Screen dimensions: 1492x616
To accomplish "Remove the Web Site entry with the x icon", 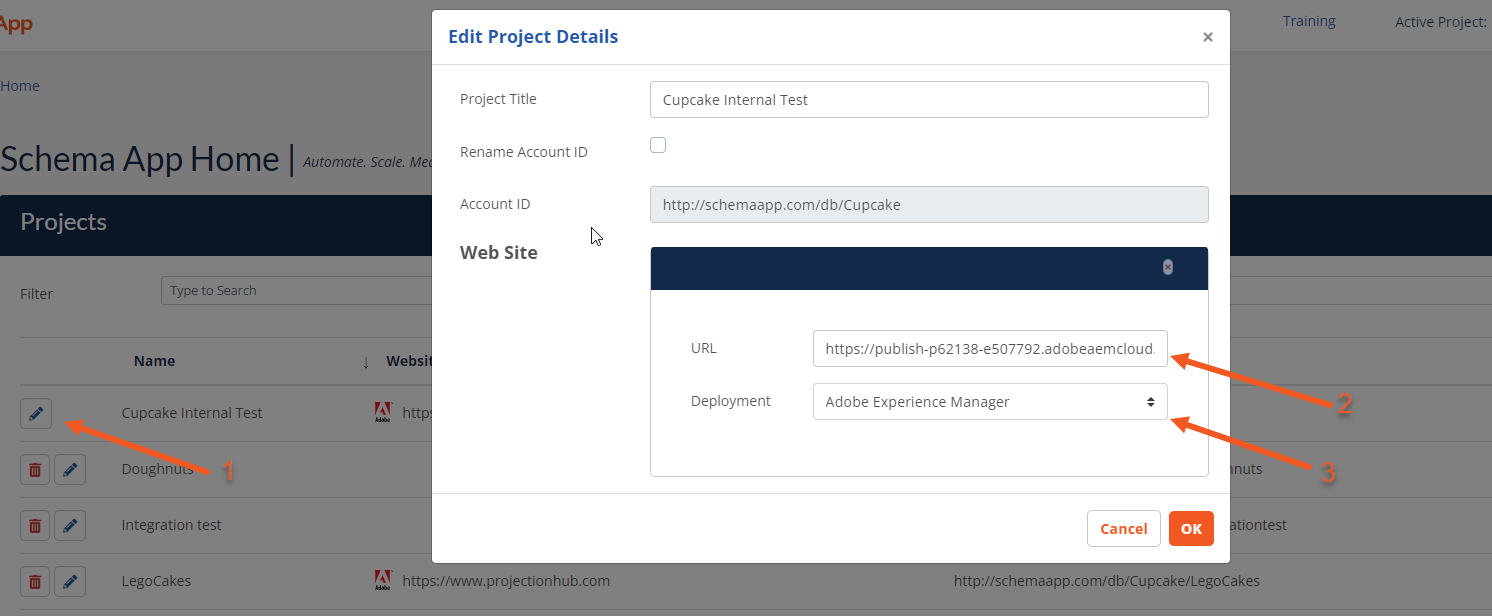I will click(x=1167, y=266).
